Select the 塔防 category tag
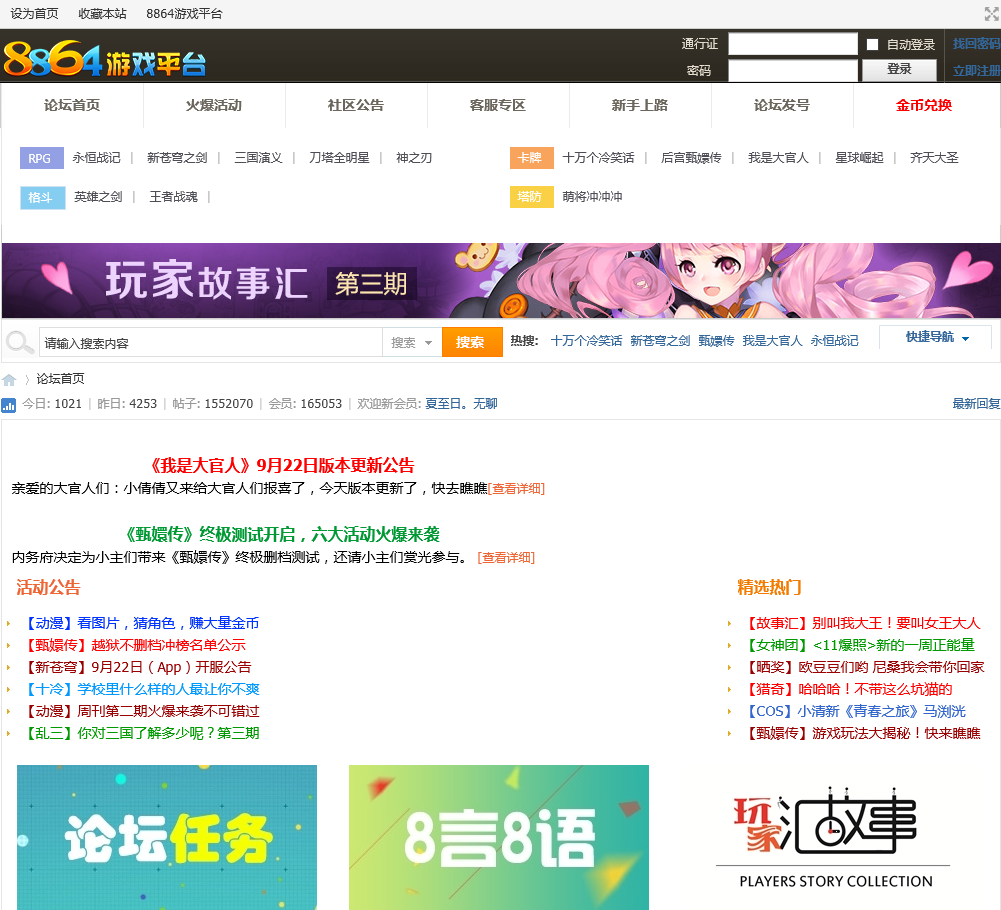The image size is (1001, 910). (531, 197)
